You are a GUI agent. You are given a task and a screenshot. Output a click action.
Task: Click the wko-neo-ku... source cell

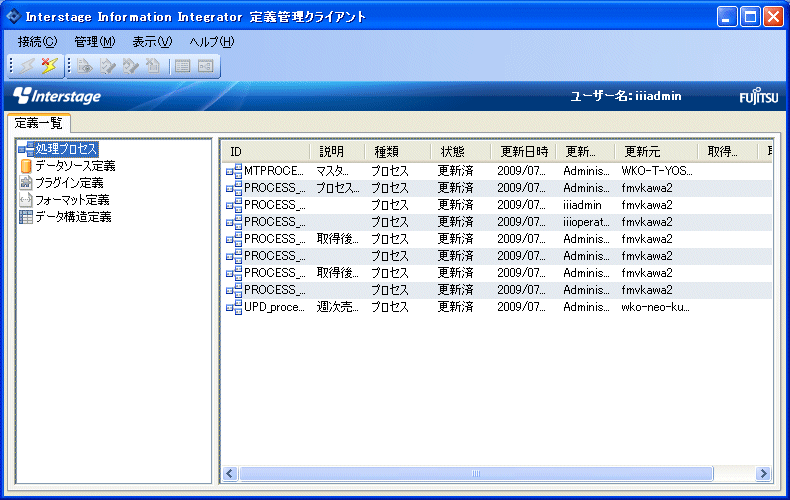tap(655, 307)
